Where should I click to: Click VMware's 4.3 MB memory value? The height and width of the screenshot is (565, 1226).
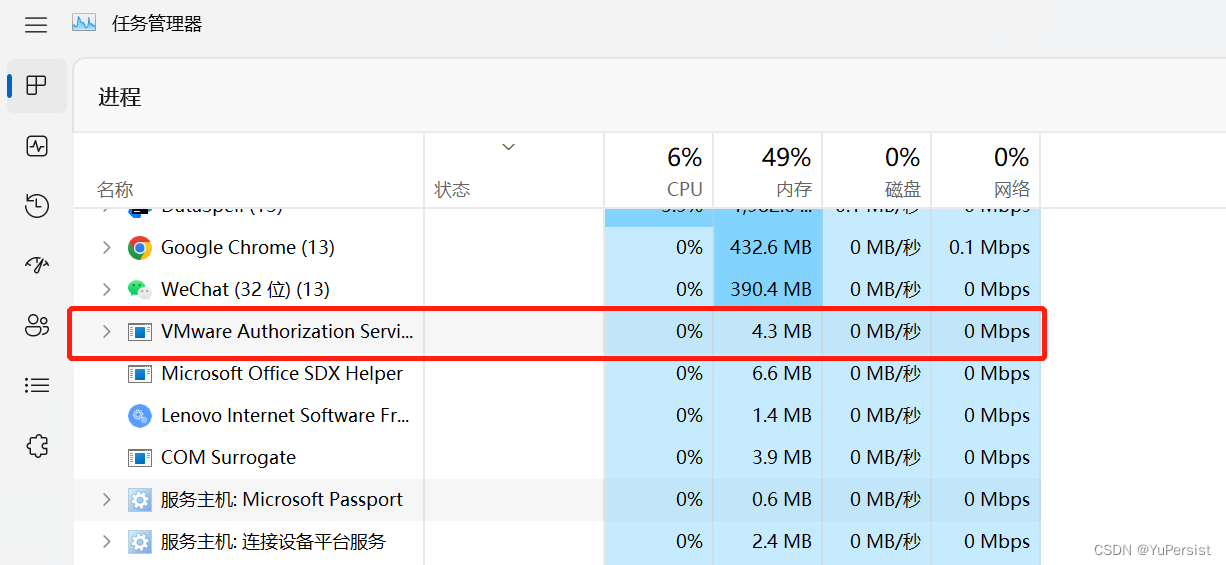pyautogui.click(x=782, y=332)
